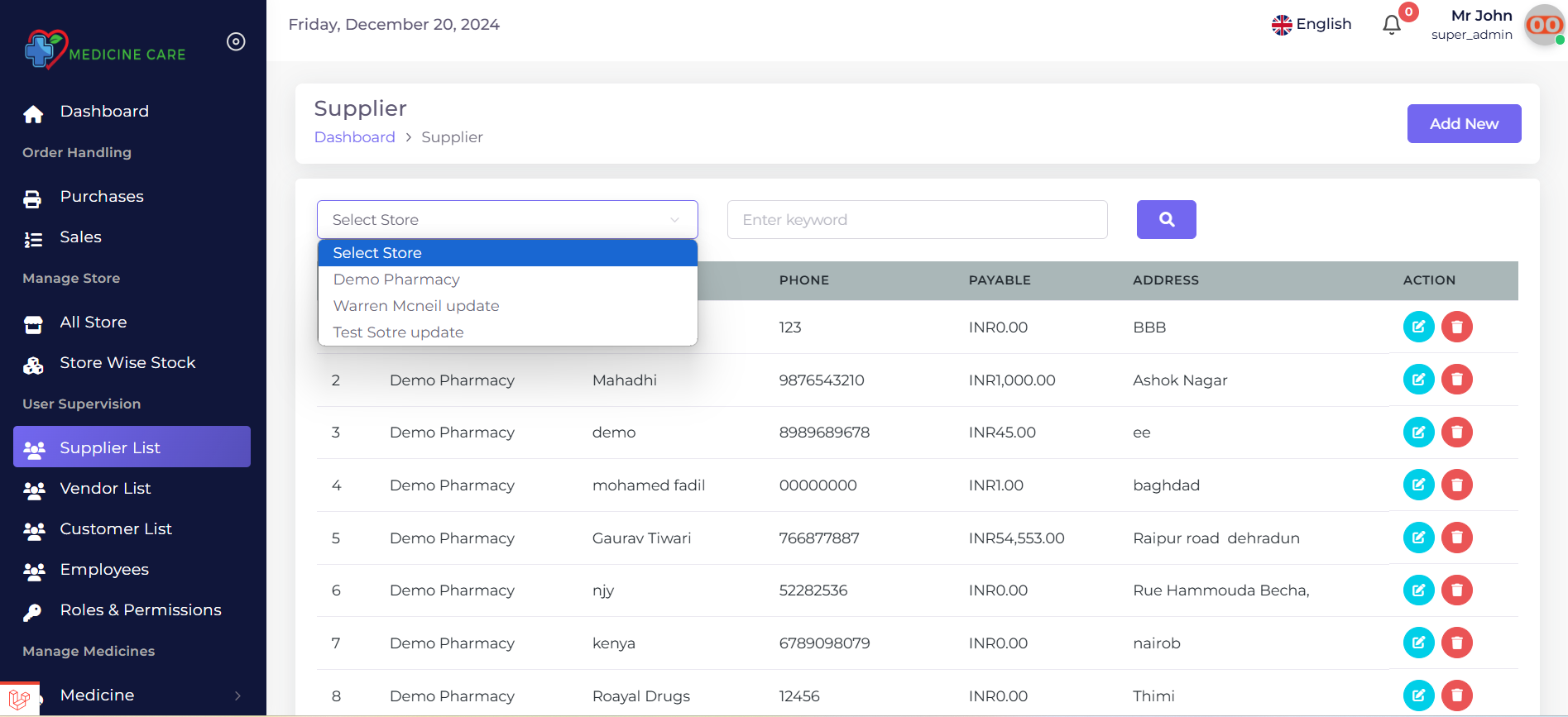Open the English language selector
This screenshot has height=717, width=1568.
[x=1311, y=25]
